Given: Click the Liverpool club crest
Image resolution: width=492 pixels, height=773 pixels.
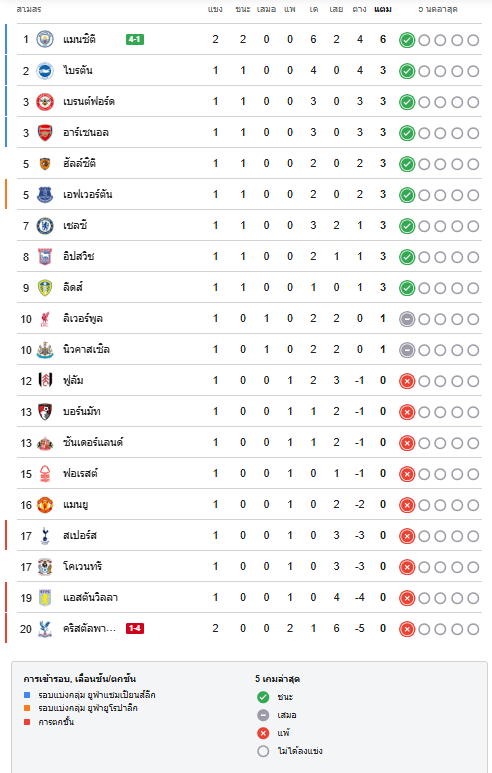Looking at the screenshot, I should (45, 319).
